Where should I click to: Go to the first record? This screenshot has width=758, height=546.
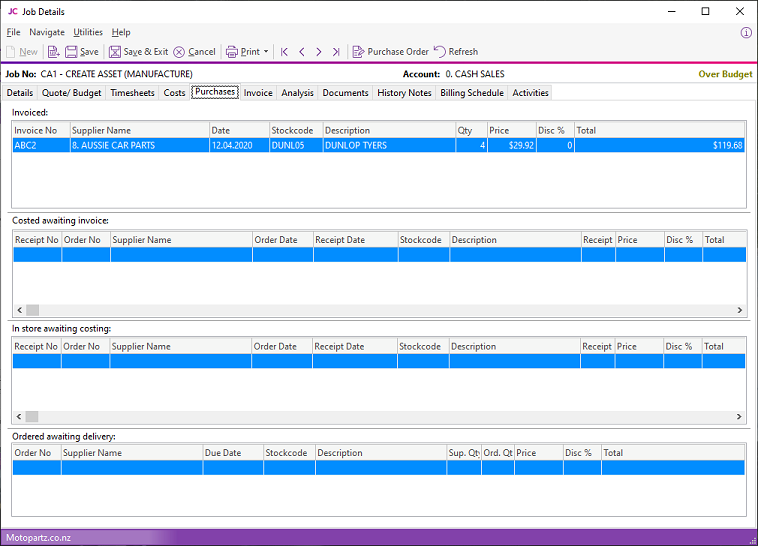tap(285, 52)
